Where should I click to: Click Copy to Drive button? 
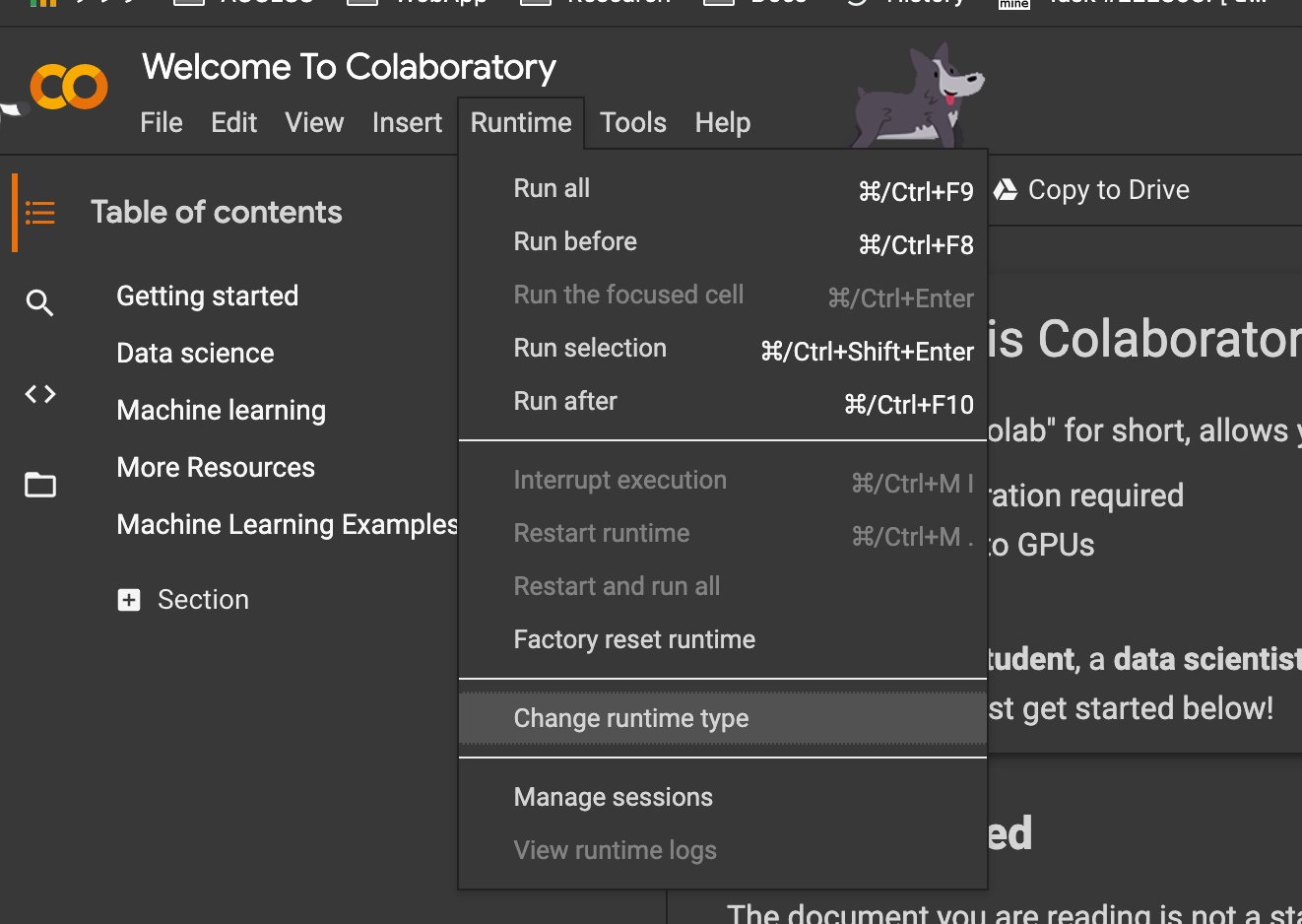coord(1107,190)
